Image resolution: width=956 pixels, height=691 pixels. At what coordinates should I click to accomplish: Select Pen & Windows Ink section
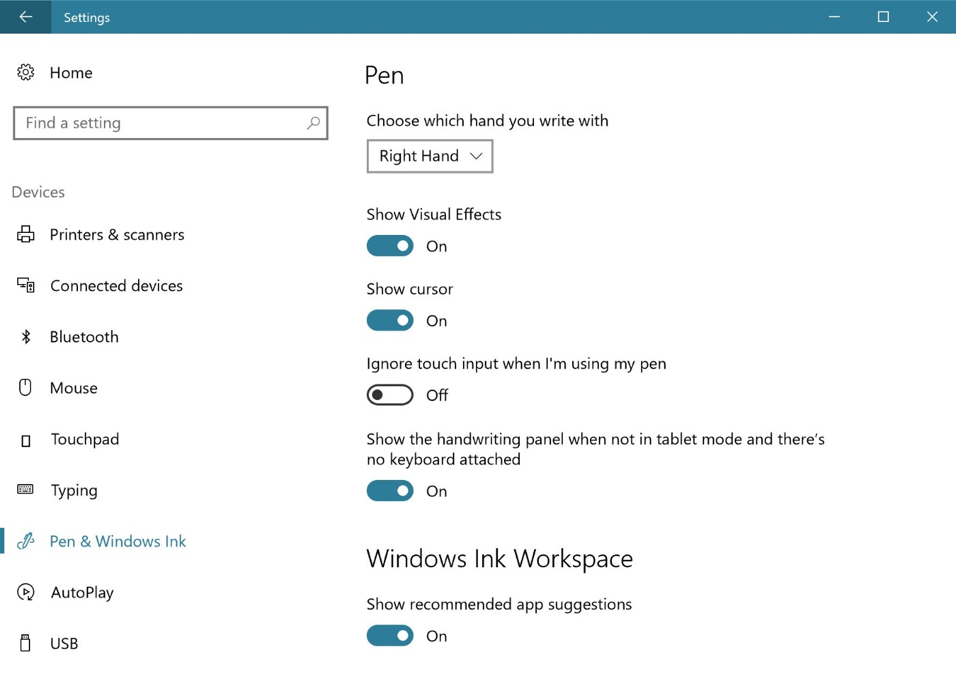click(118, 541)
